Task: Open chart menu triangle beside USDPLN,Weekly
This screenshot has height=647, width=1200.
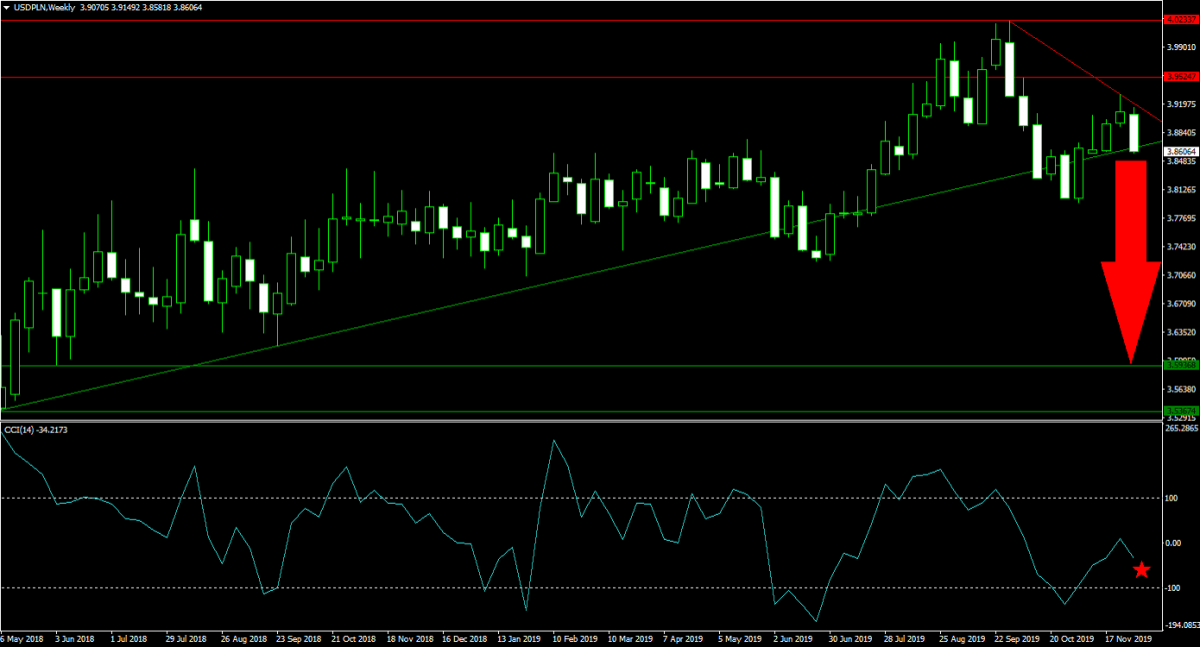Action: (7, 6)
